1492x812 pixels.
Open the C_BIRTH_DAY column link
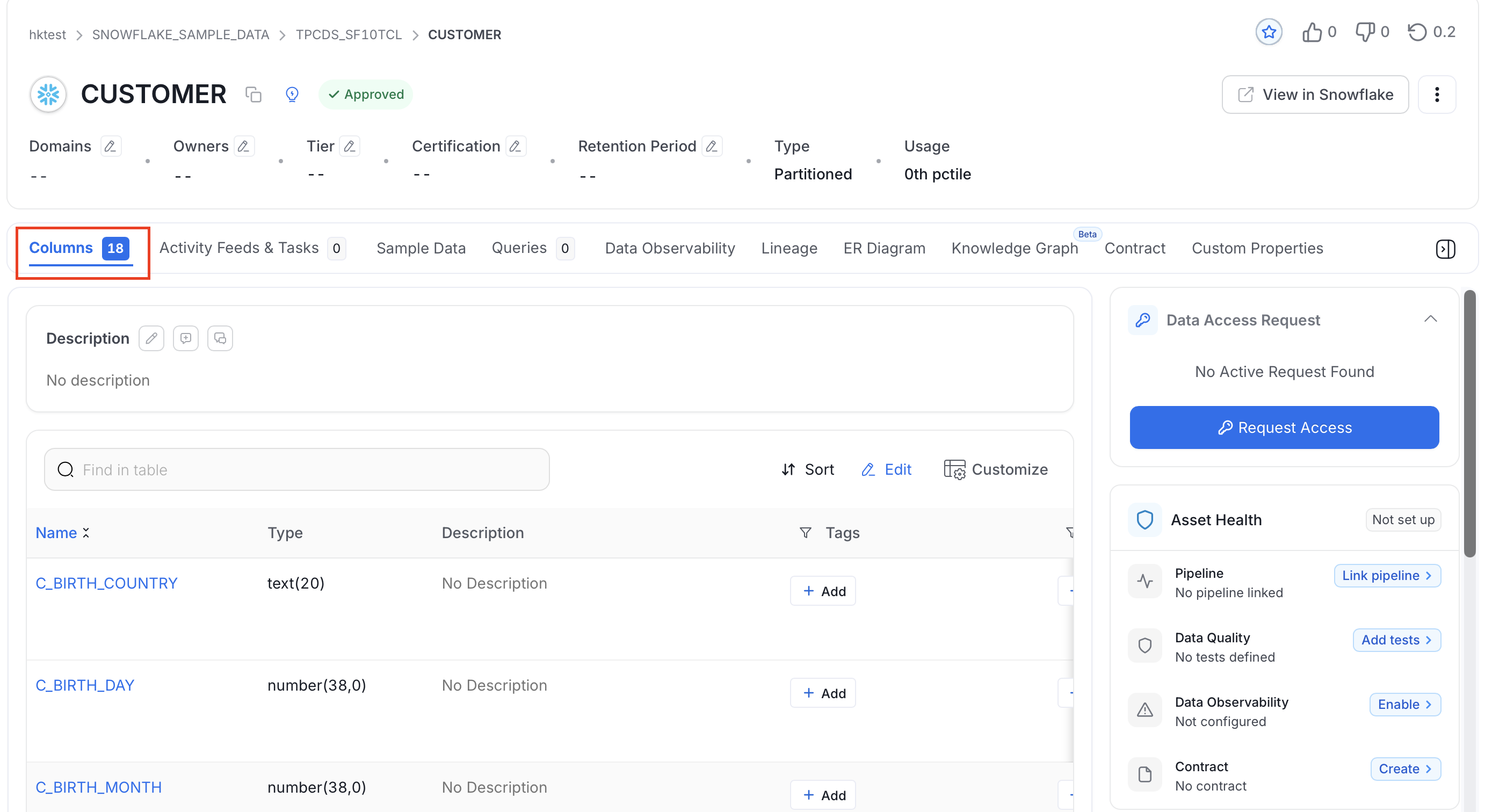pyautogui.click(x=85, y=685)
